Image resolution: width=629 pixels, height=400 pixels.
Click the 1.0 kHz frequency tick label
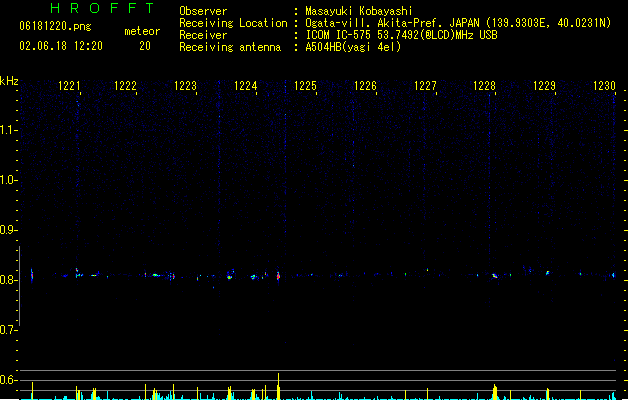pos(8,180)
